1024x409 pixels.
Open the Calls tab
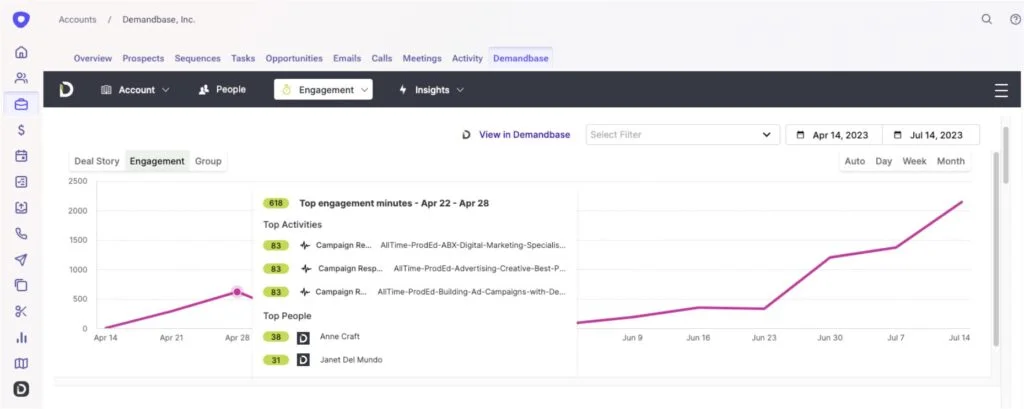[x=382, y=58]
